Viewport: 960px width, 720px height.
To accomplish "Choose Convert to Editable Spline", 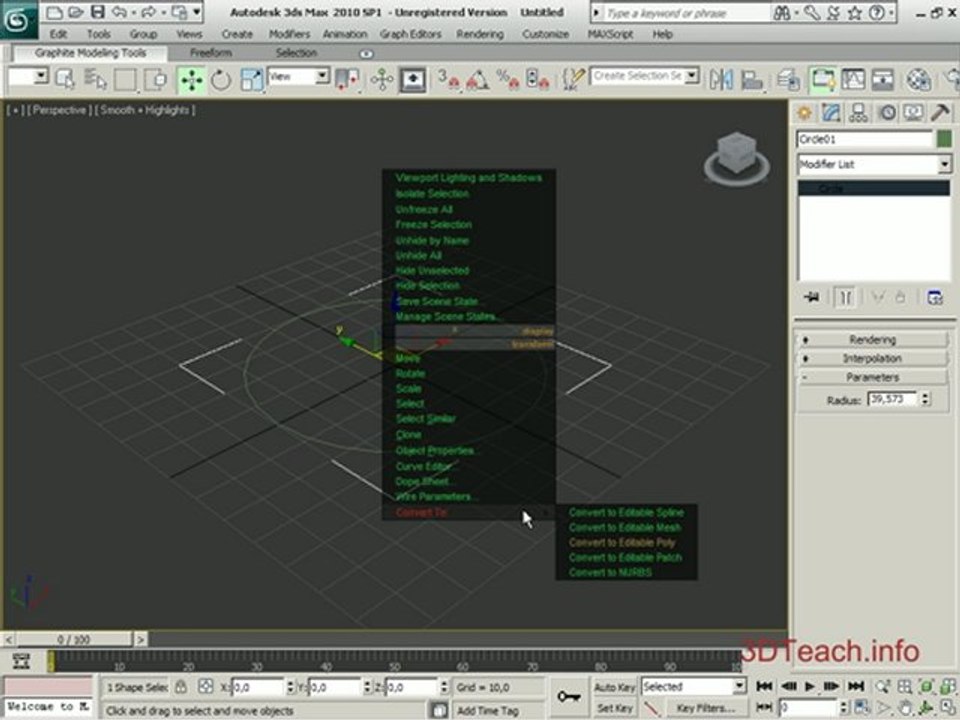I will 626,512.
